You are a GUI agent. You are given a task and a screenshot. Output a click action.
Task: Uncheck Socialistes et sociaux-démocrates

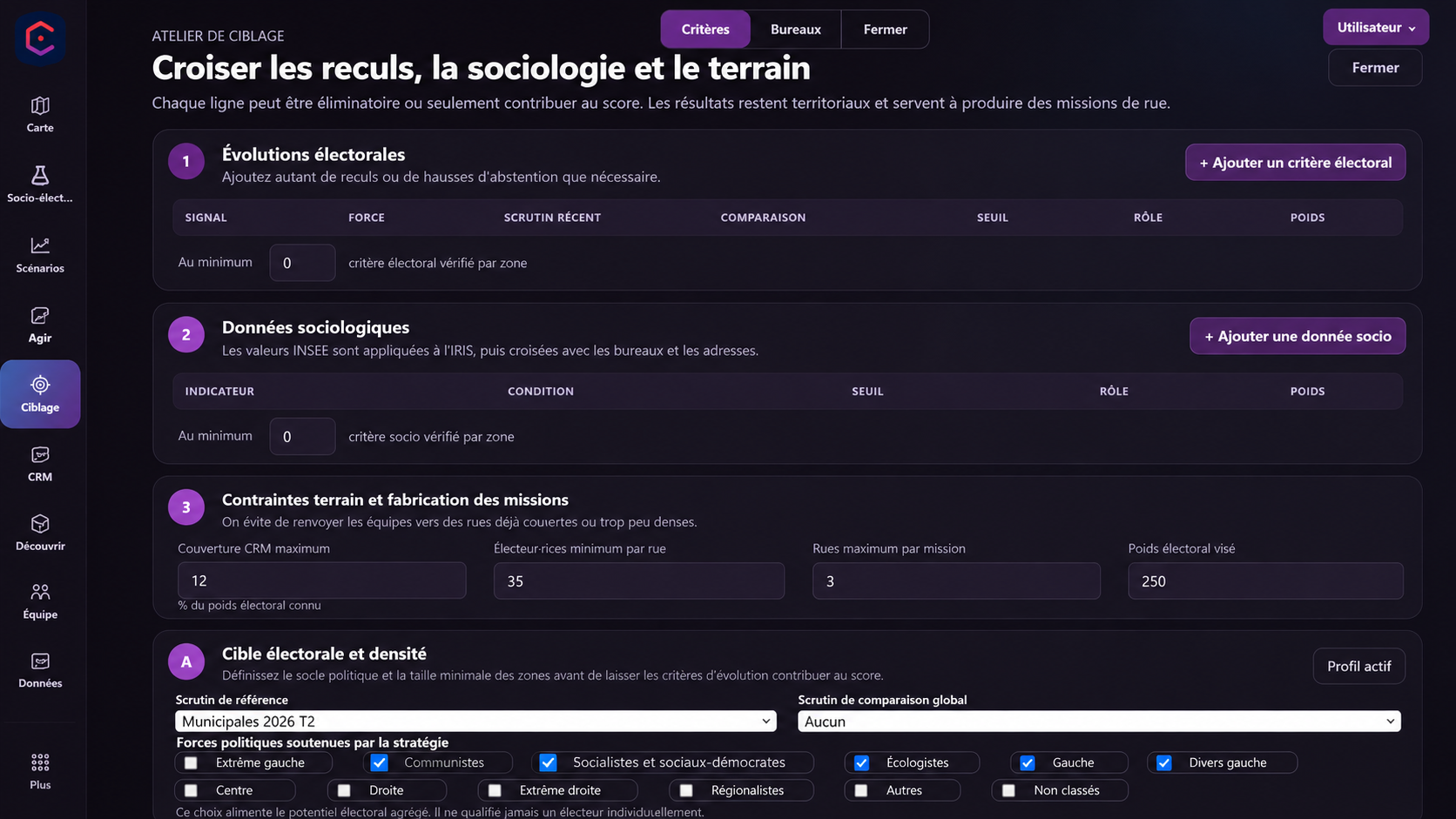pos(548,763)
